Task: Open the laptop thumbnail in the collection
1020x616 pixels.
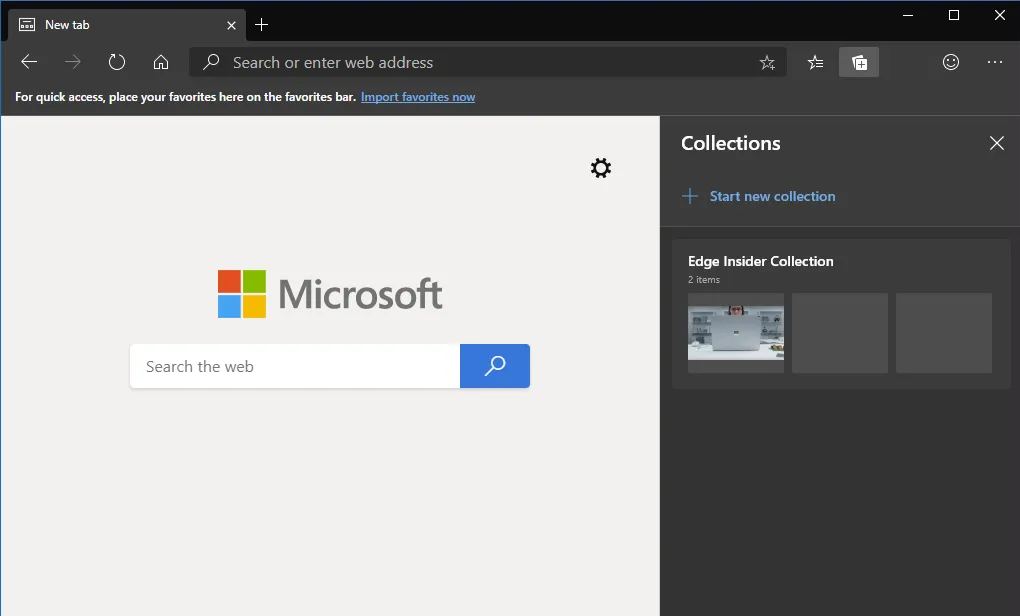Action: point(736,332)
